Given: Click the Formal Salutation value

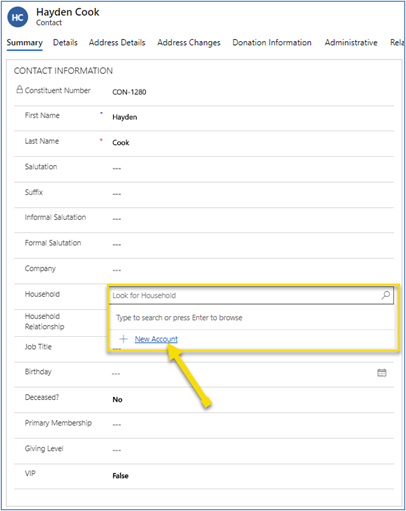Looking at the screenshot, I should pos(117,245).
